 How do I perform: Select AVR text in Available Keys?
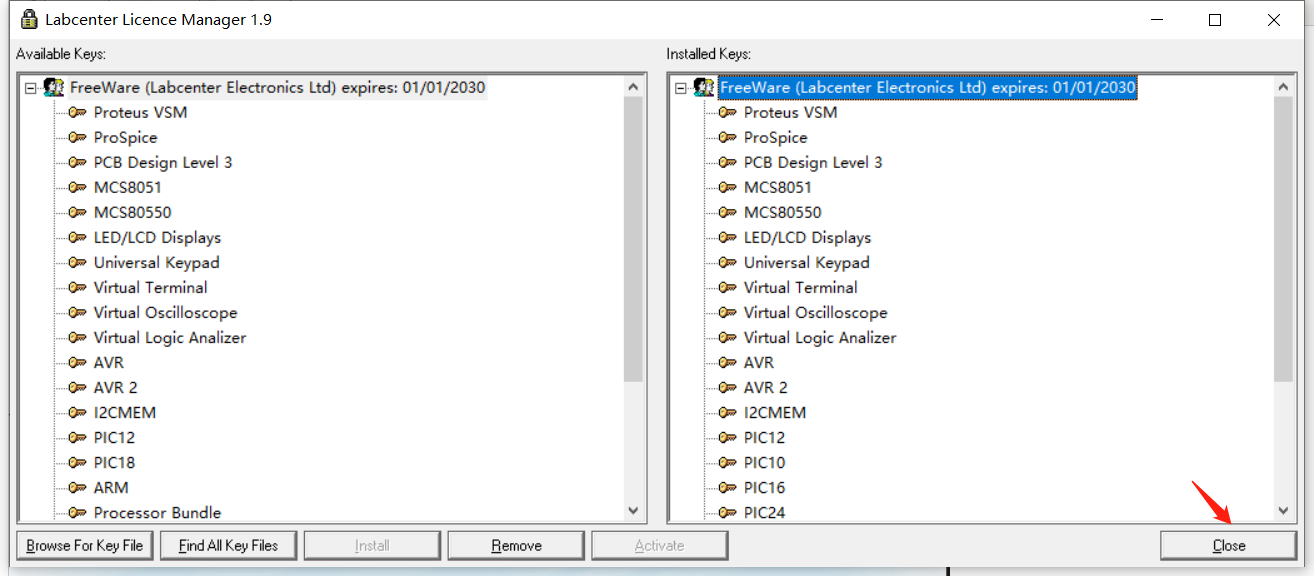pyautogui.click(x=109, y=362)
